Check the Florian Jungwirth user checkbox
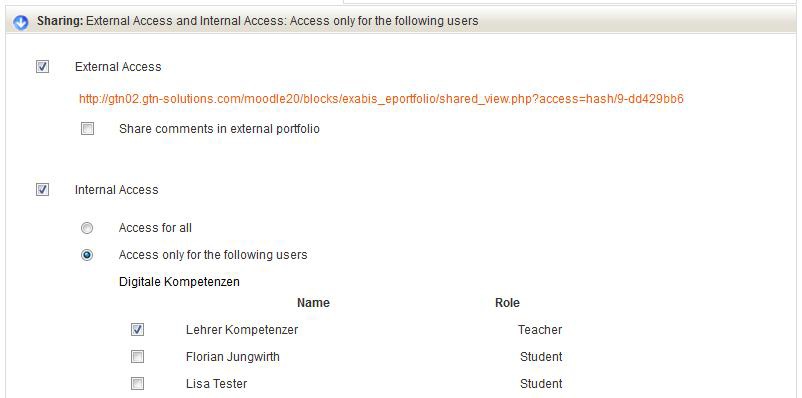 pos(137,357)
